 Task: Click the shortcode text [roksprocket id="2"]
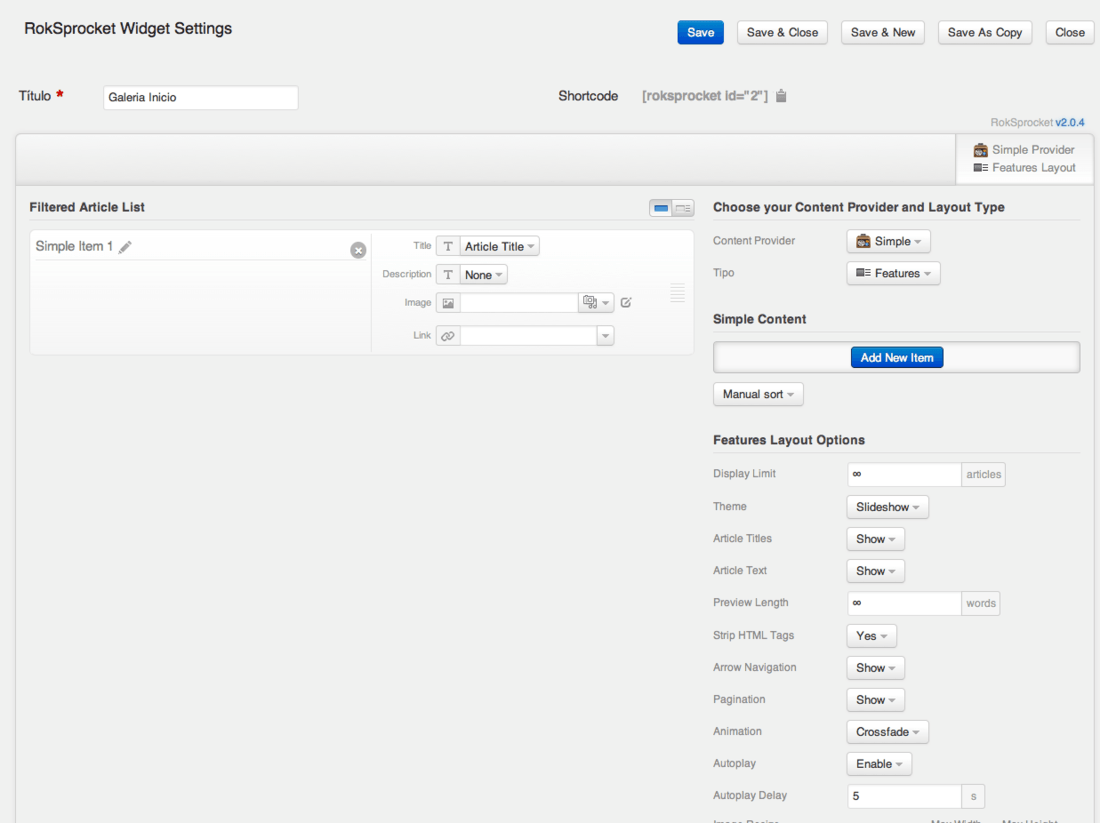coord(705,96)
